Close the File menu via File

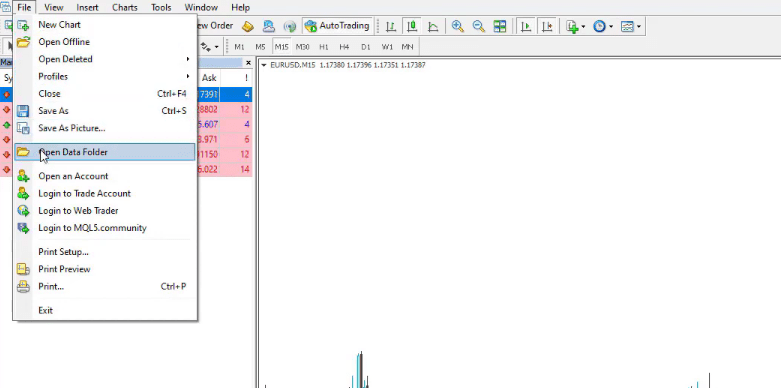click(24, 7)
